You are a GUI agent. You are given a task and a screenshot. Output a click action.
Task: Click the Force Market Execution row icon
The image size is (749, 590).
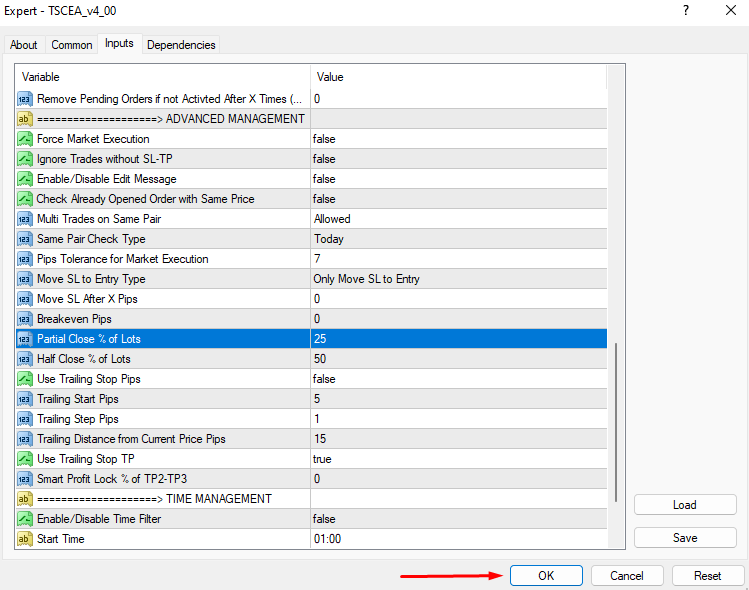(x=25, y=139)
